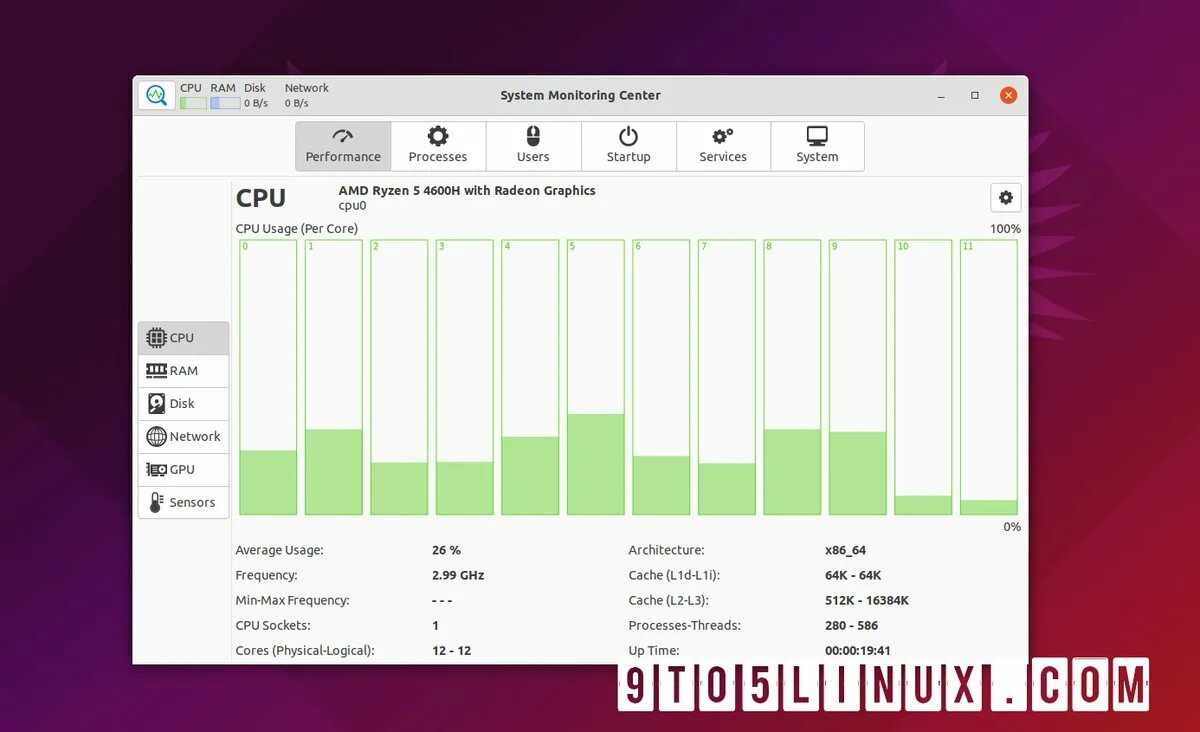Click core 1 usage bar

coord(334,377)
